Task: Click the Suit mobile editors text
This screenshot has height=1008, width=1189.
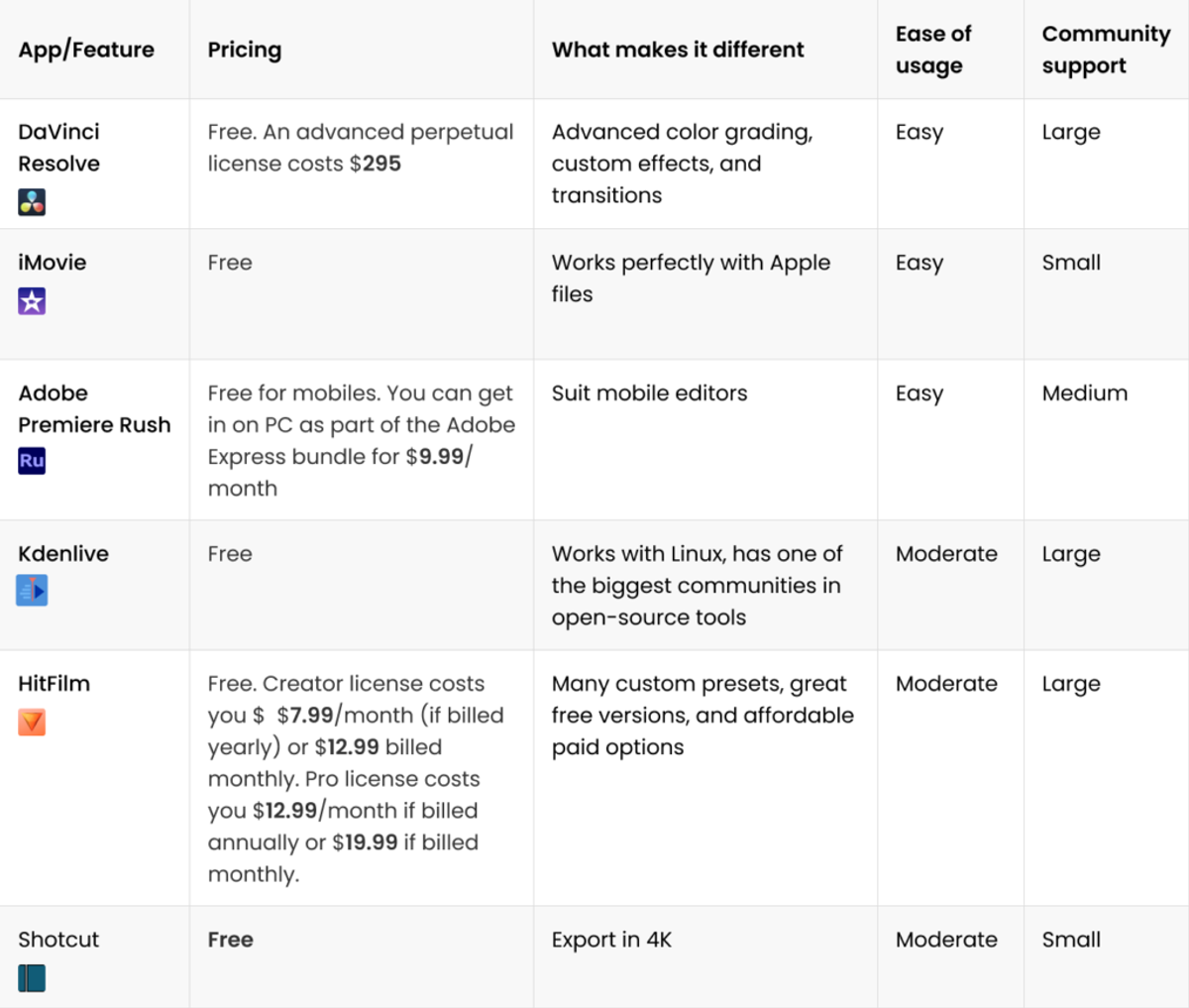Action: click(649, 393)
